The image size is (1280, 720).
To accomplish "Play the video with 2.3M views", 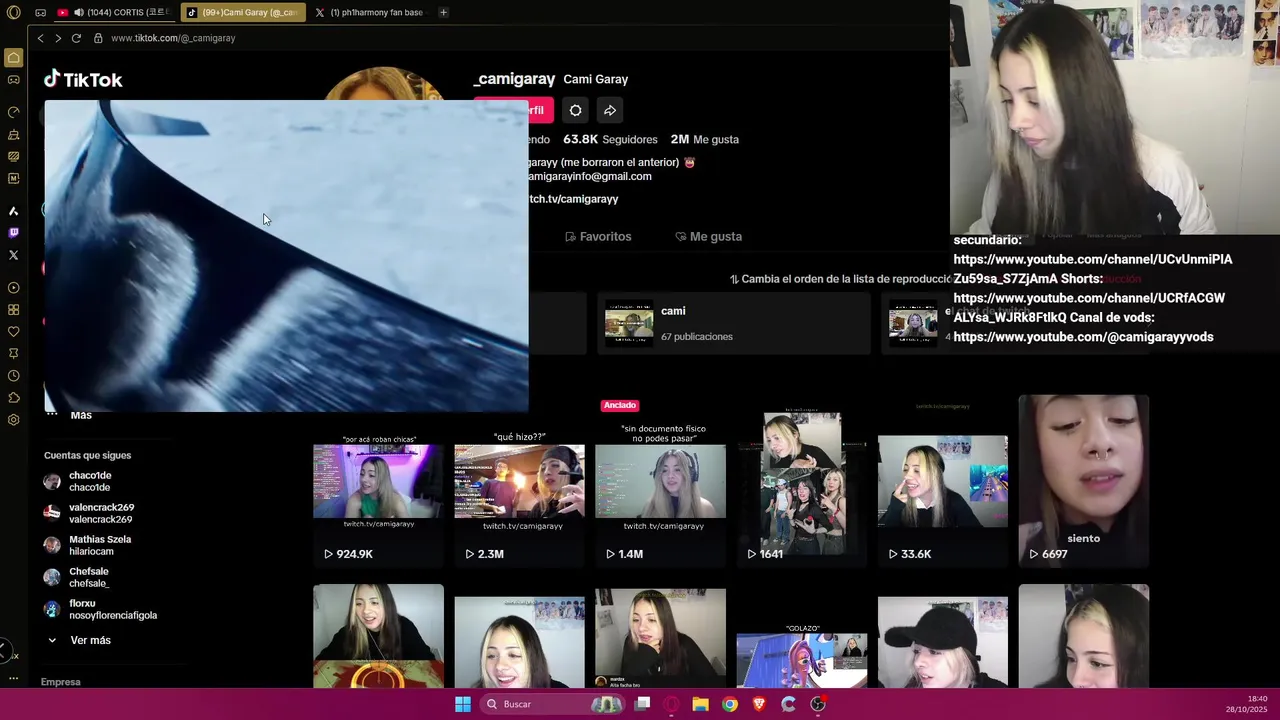I will click(519, 481).
